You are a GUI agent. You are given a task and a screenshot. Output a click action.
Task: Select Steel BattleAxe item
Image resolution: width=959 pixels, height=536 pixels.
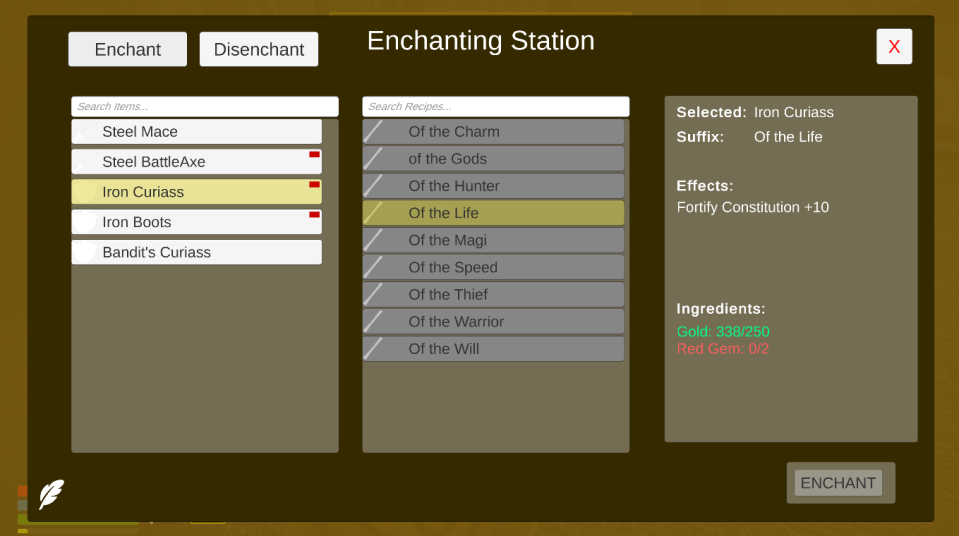click(x=196, y=162)
